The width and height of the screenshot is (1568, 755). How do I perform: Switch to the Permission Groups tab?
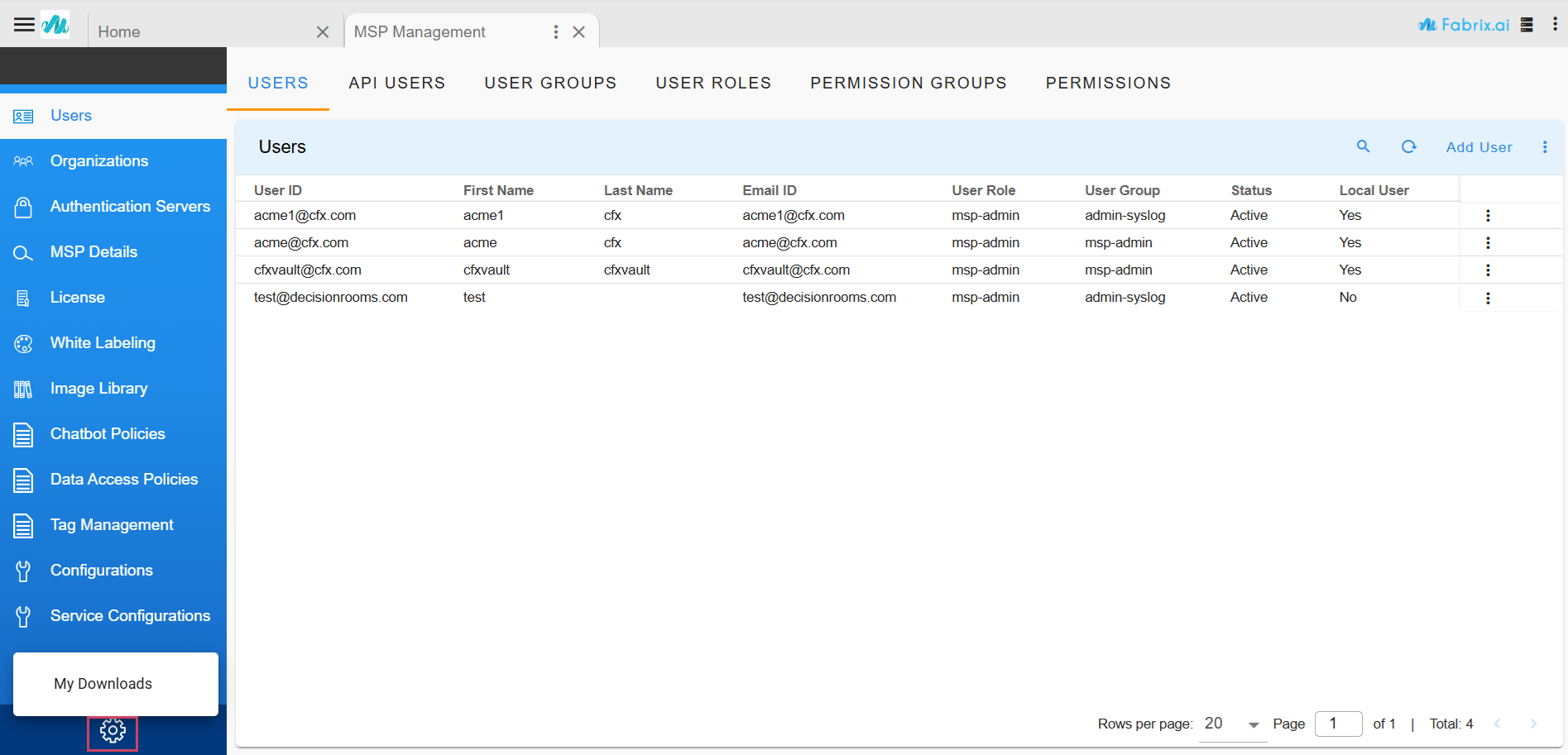908,83
